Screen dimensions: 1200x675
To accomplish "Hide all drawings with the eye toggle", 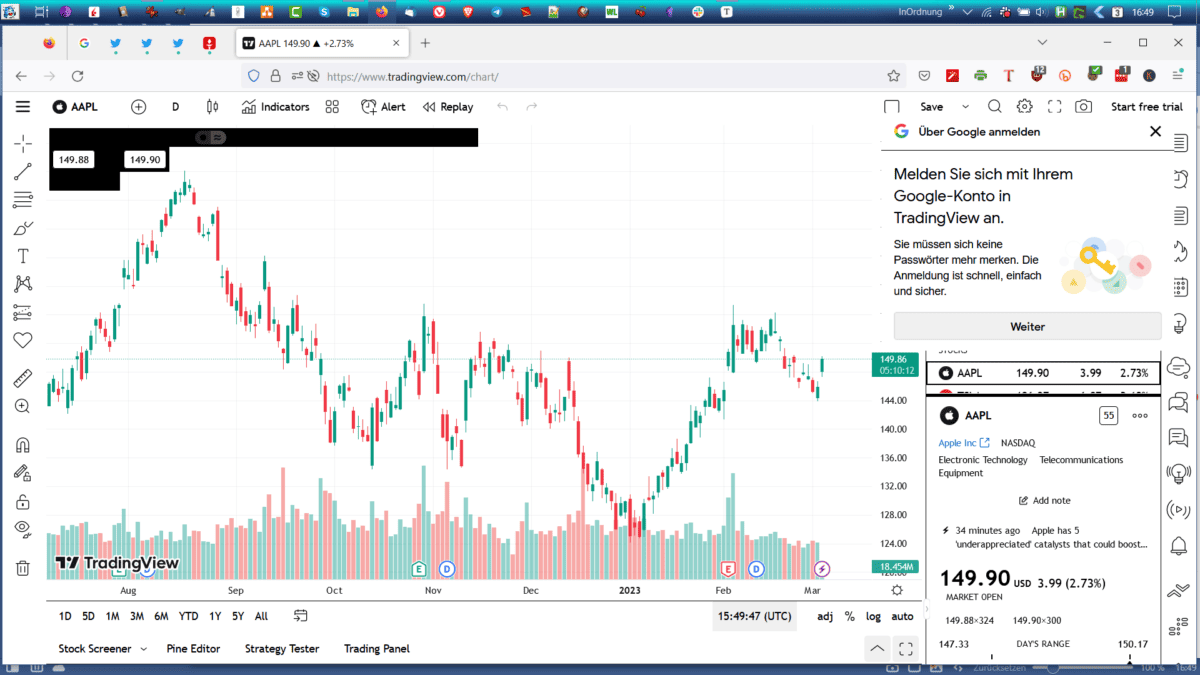I will [22, 529].
